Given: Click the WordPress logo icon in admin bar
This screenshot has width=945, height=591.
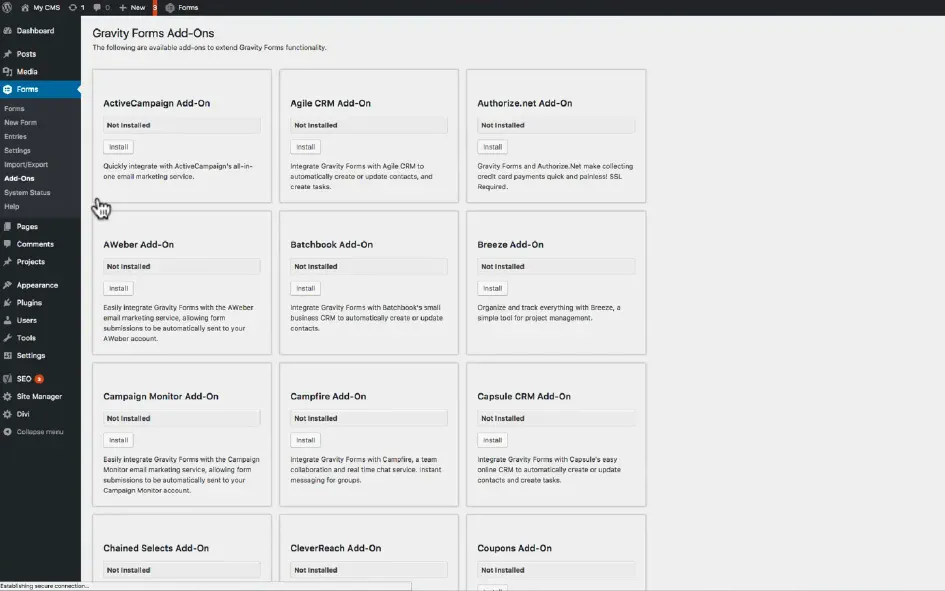Looking at the screenshot, I should (7, 7).
